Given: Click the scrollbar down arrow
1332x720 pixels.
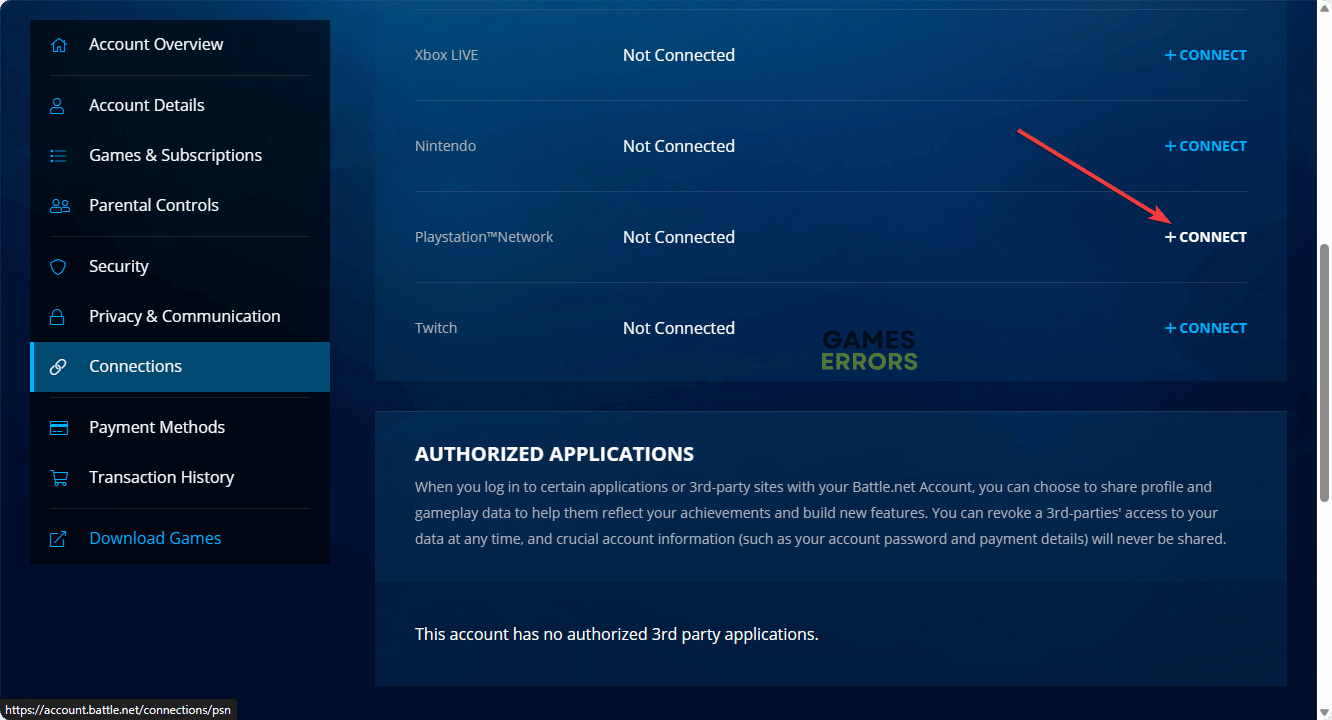Looking at the screenshot, I should [1323, 712].
